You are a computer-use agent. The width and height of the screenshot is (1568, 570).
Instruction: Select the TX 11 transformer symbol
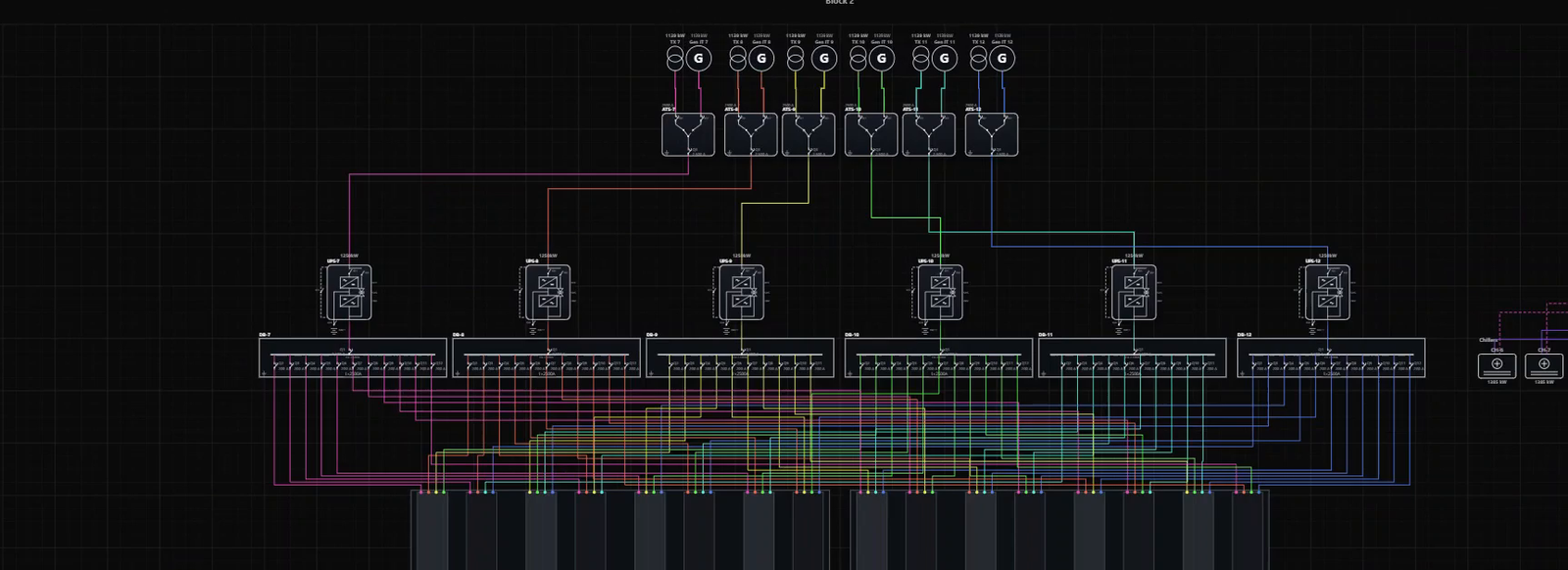[920, 60]
